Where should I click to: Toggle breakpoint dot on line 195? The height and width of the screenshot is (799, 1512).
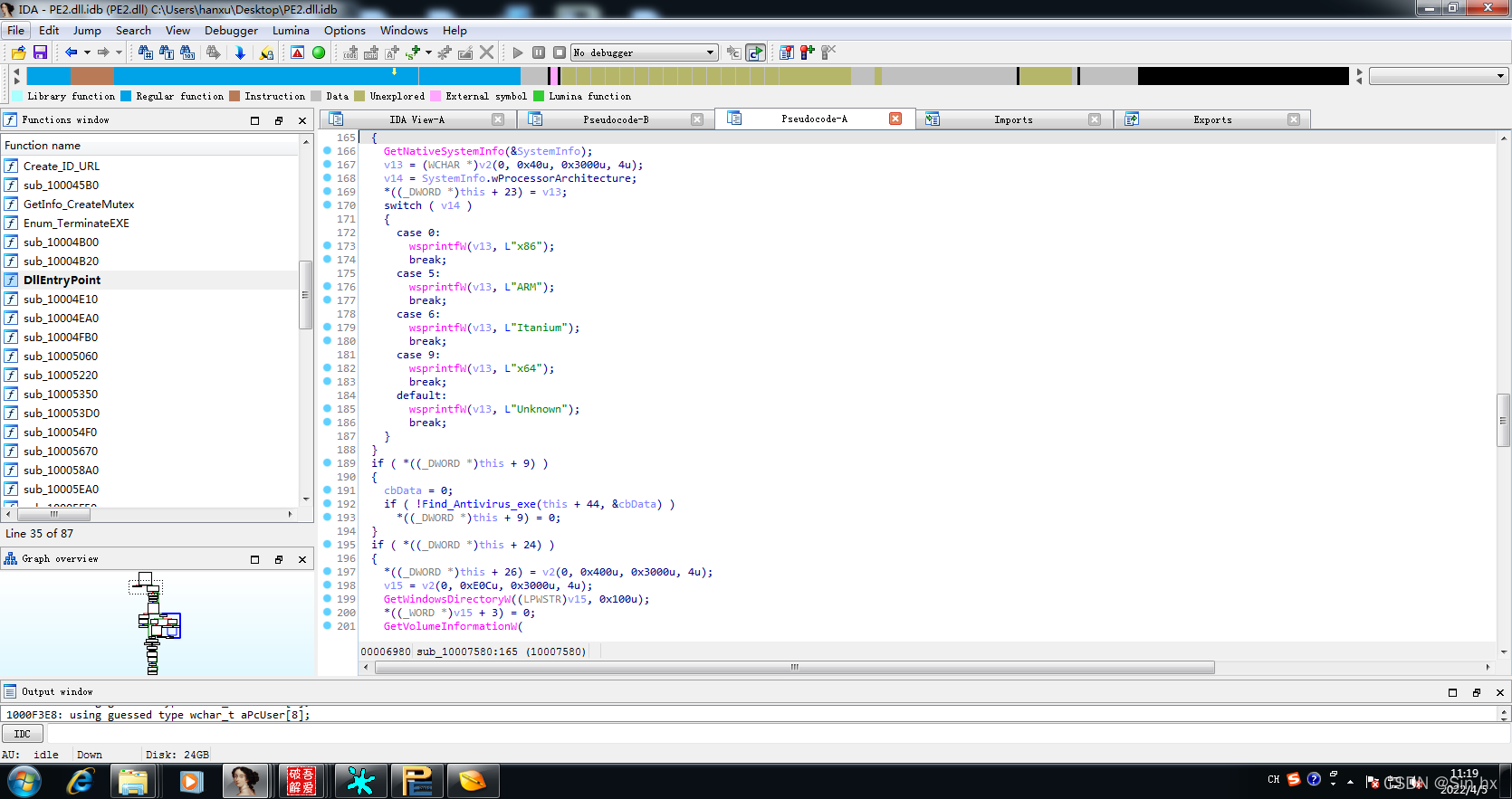tap(327, 545)
